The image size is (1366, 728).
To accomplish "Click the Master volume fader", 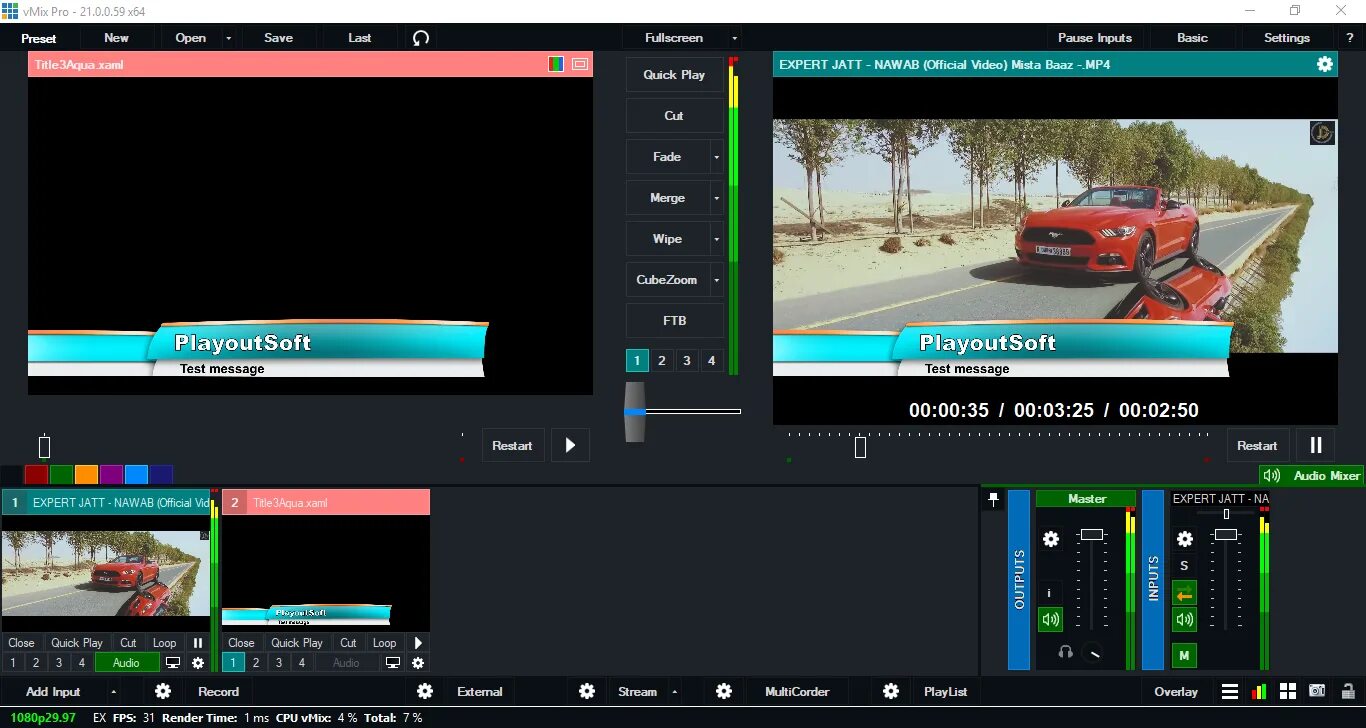I will 1092,534.
